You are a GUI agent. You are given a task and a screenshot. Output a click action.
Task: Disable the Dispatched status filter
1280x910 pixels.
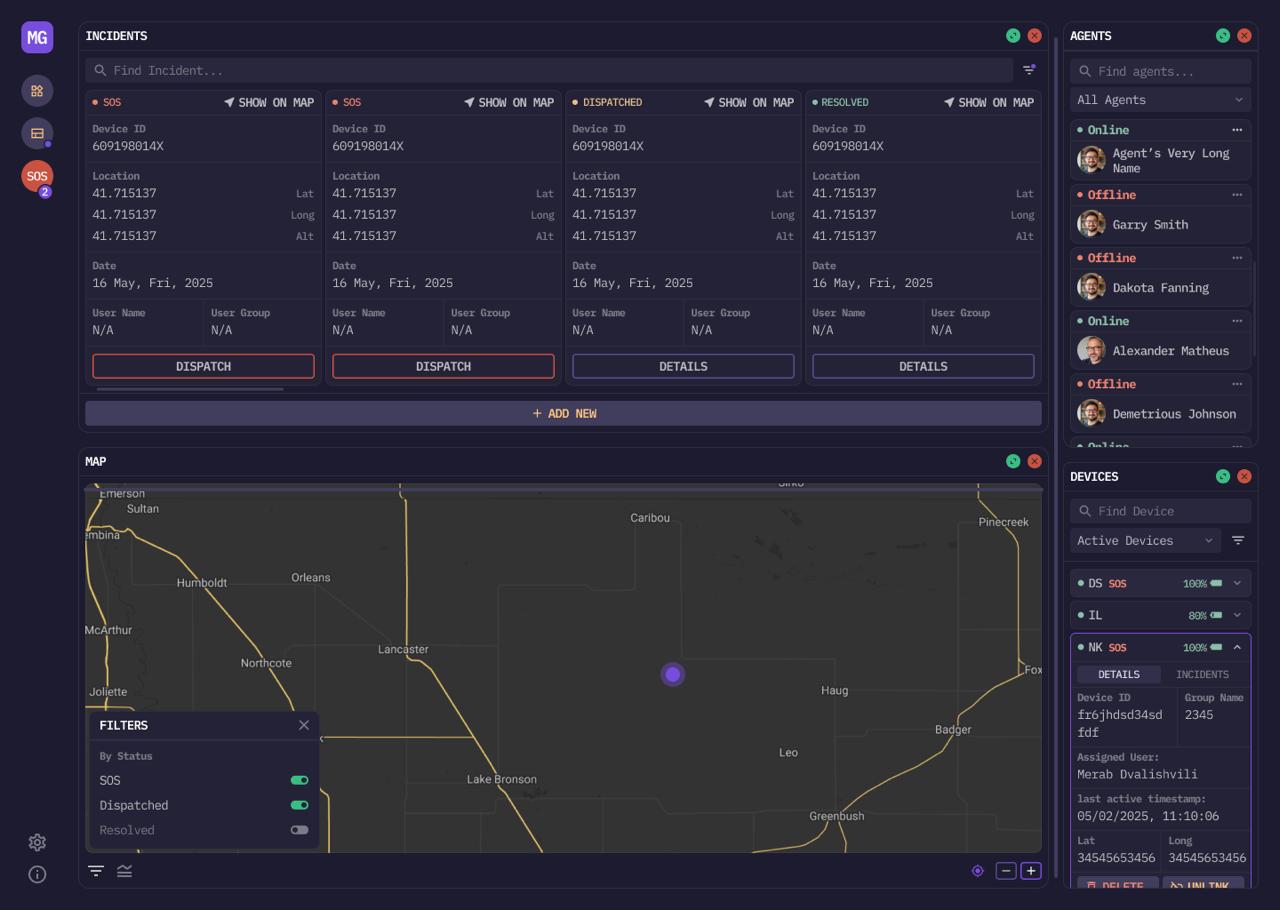tap(299, 805)
